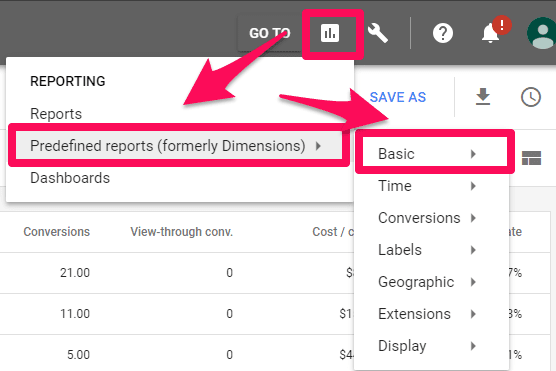Open the account profile avatar
The image size is (556, 371).
pos(541,34)
